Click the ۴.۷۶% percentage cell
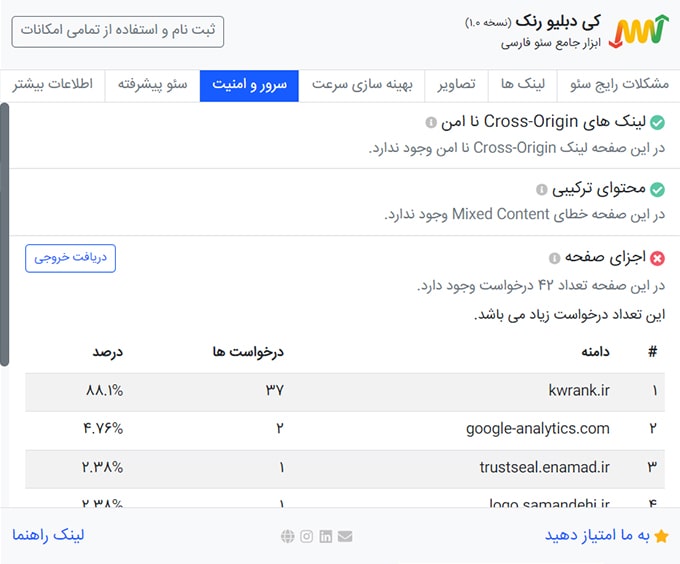Viewport: 680px width, 564px height. coord(103,429)
